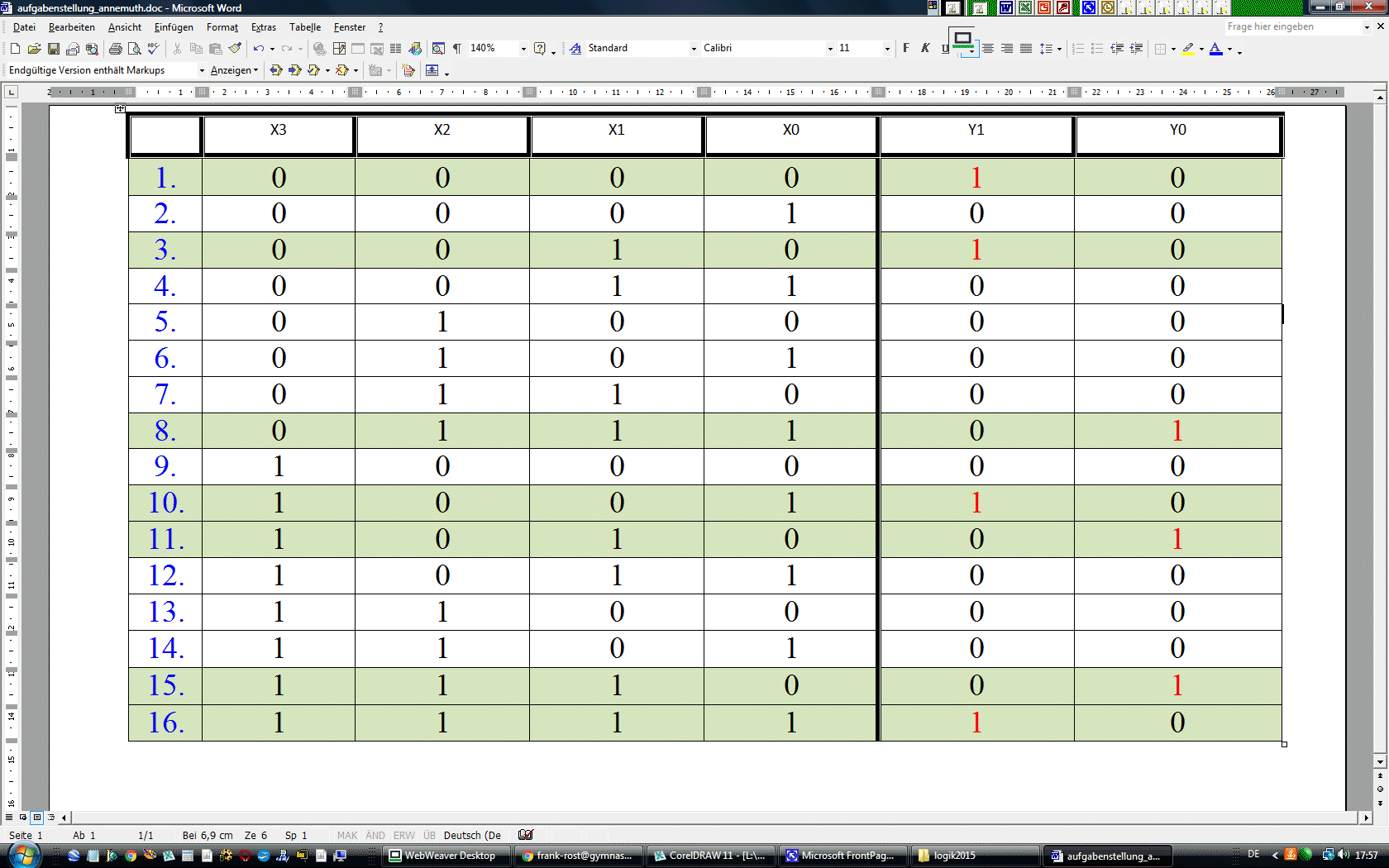Switch to Outline view button
1389x868 pixels.
(51, 818)
